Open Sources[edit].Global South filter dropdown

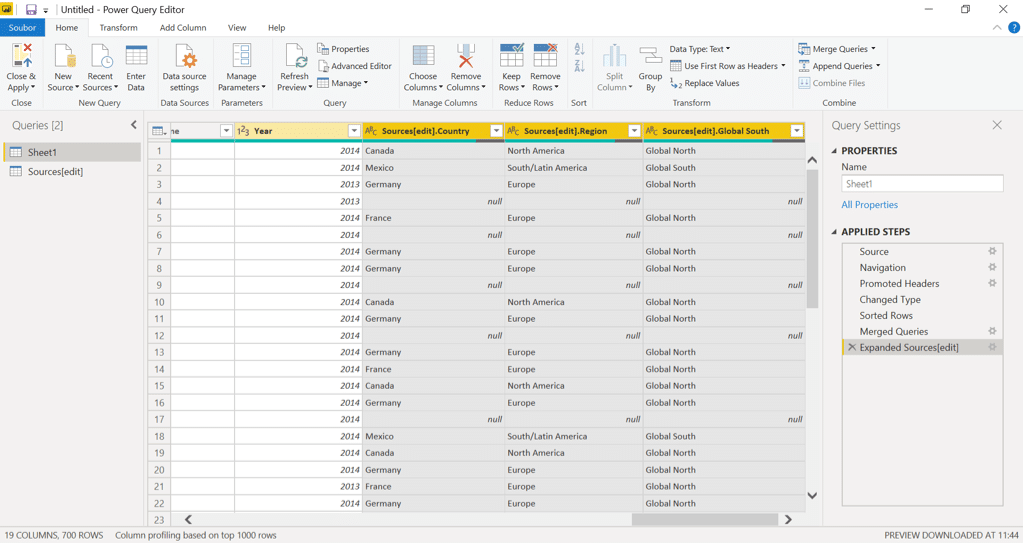coord(797,131)
